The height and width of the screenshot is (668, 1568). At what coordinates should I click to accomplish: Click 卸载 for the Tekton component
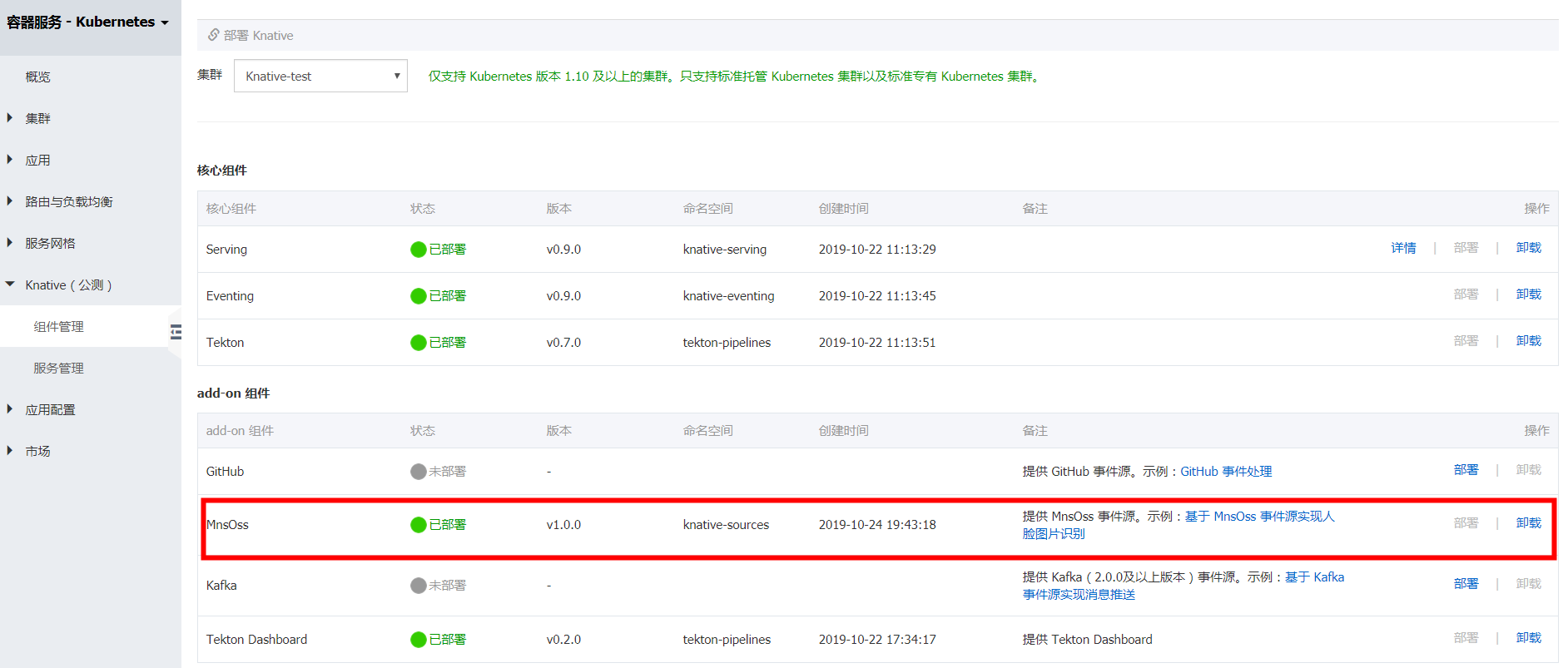[1529, 341]
